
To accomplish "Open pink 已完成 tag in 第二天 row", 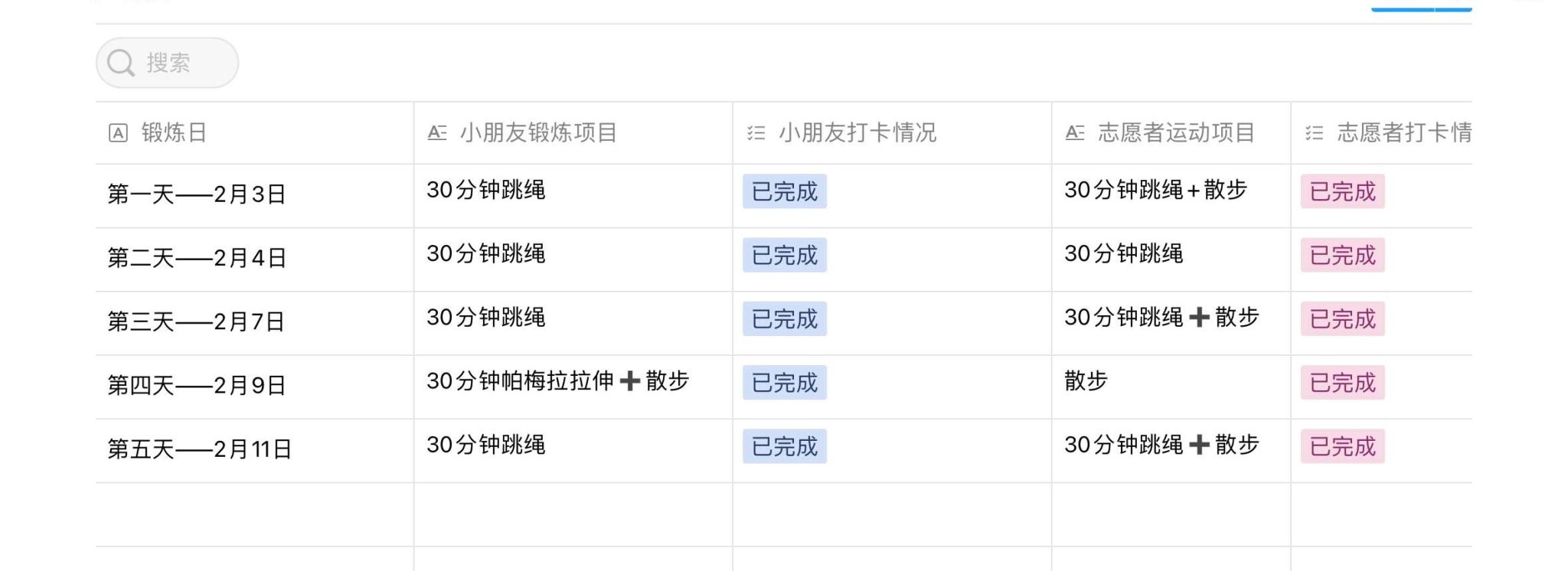I will tap(1342, 255).
